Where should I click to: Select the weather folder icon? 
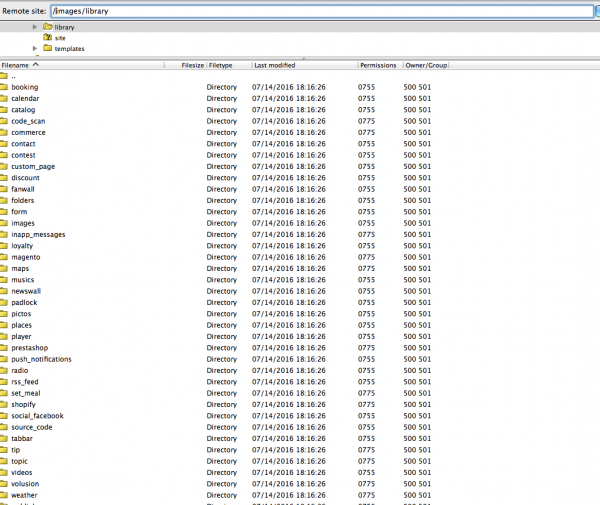tap(4, 495)
